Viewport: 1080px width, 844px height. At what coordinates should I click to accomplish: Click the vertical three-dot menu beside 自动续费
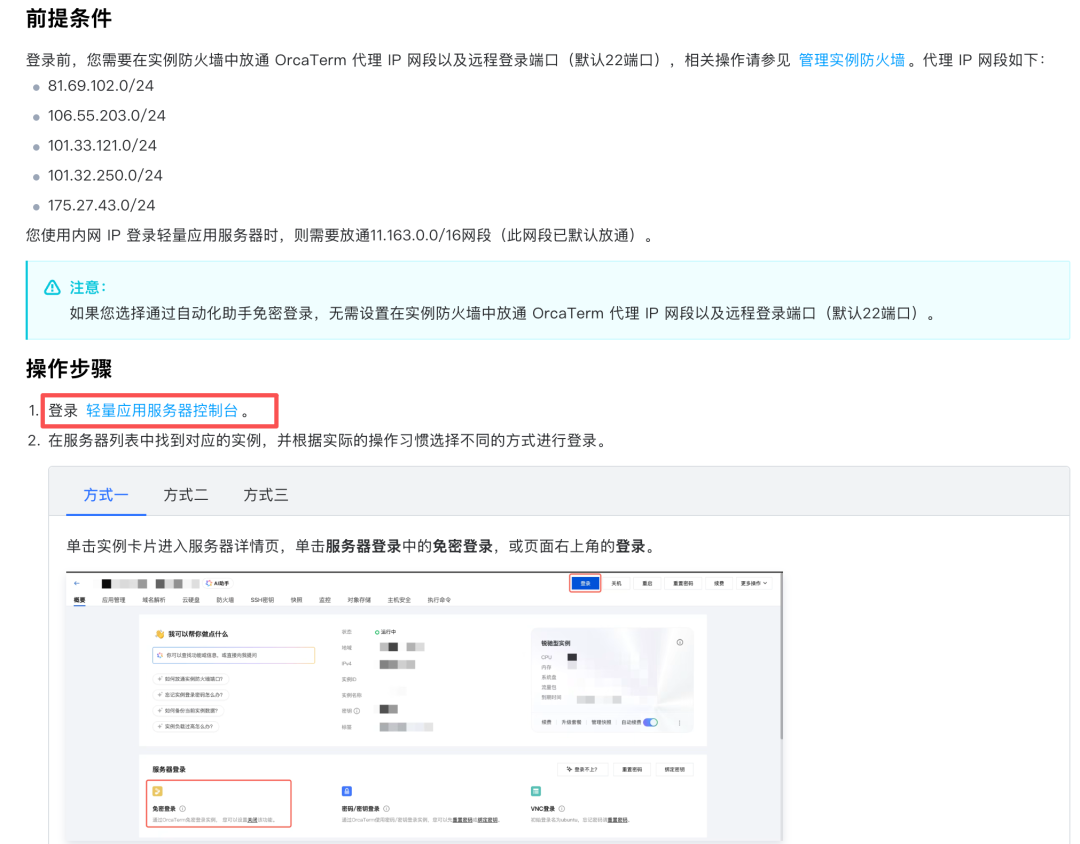coord(680,722)
